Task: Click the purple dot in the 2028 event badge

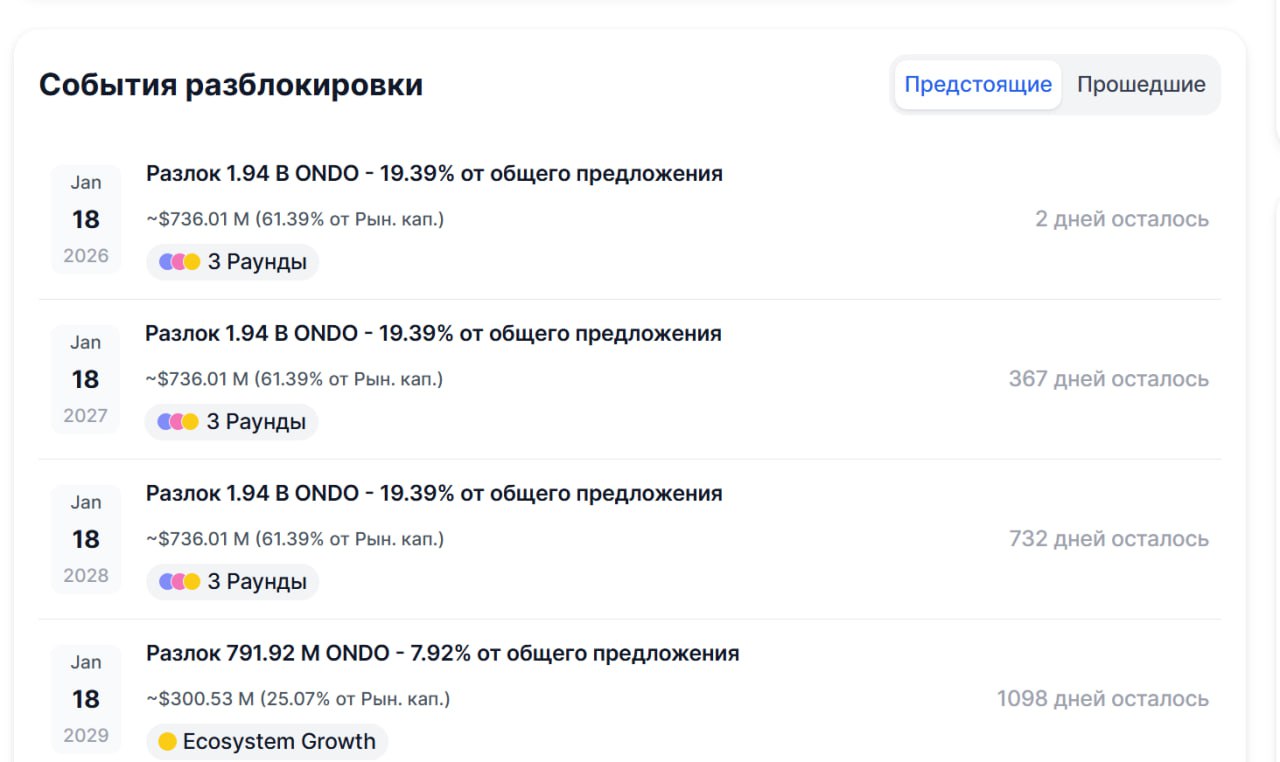Action: [x=165, y=581]
